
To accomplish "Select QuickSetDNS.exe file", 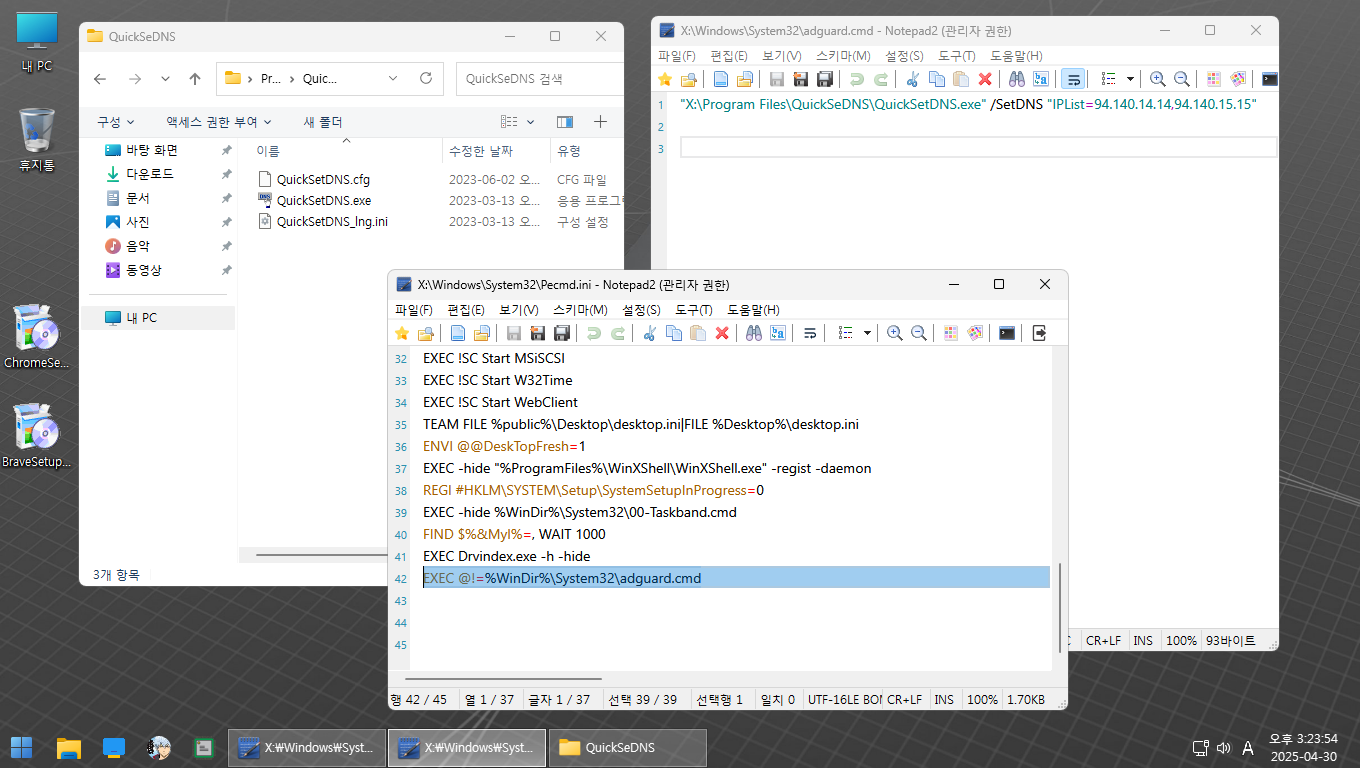I will pyautogui.click(x=324, y=200).
